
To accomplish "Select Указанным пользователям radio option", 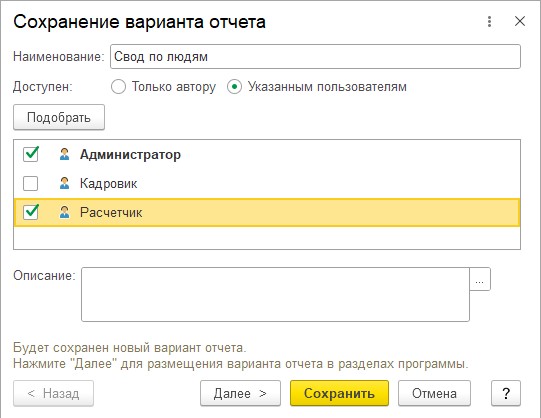I will click(x=234, y=87).
